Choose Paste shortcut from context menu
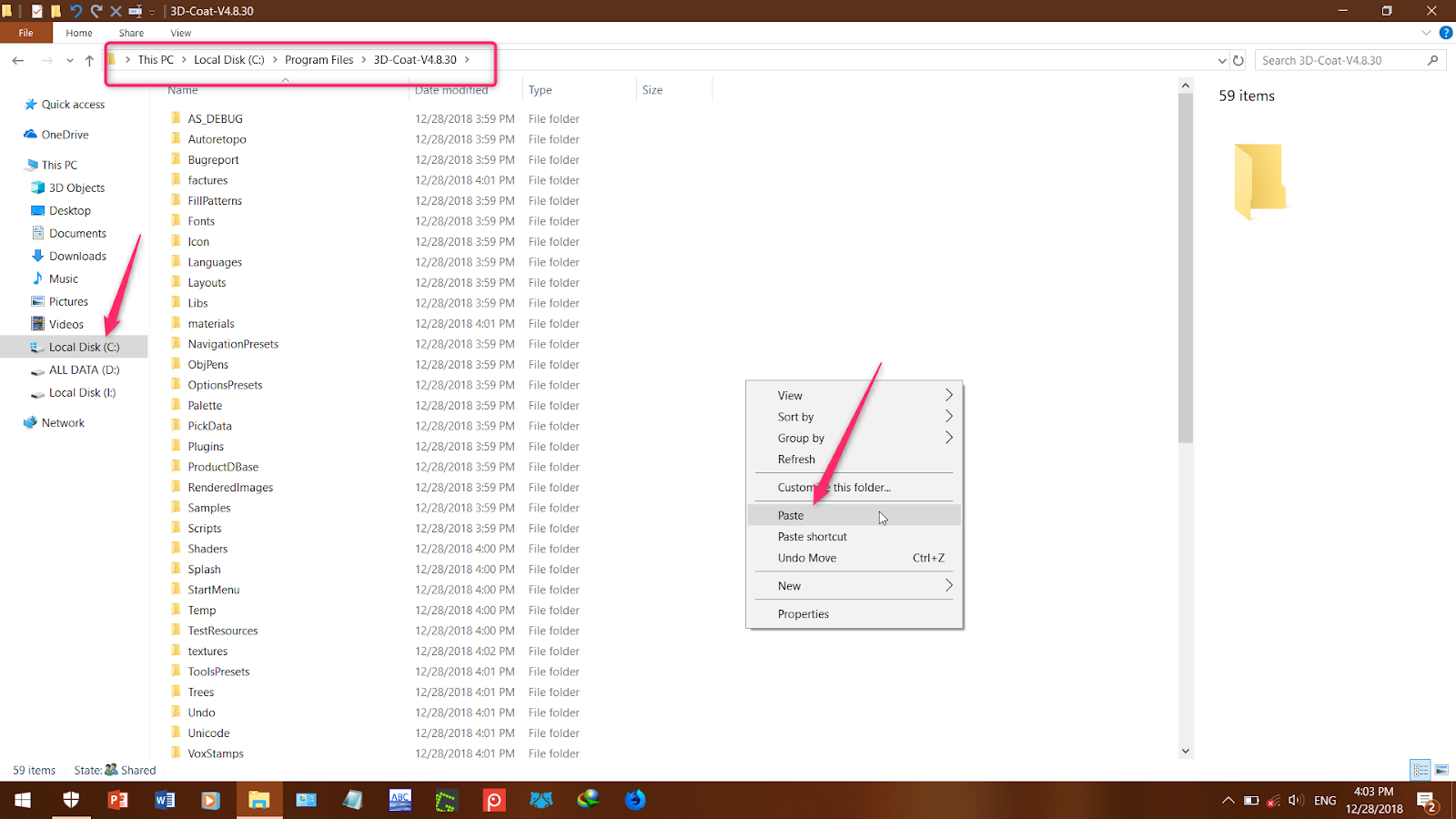Screen dimensions: 1456x819 (x=854, y=537)
